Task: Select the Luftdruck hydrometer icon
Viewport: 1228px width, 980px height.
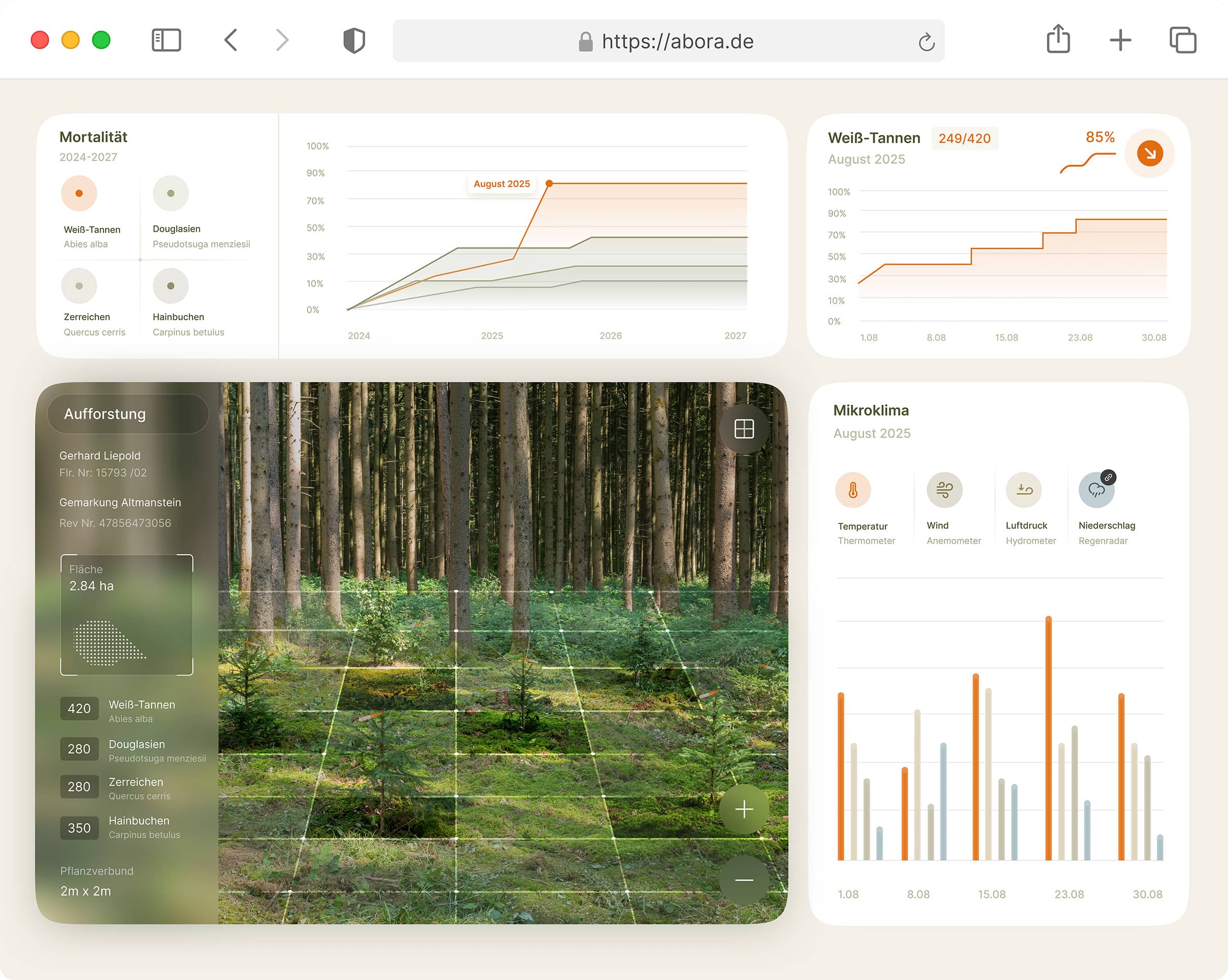Action: (1023, 489)
